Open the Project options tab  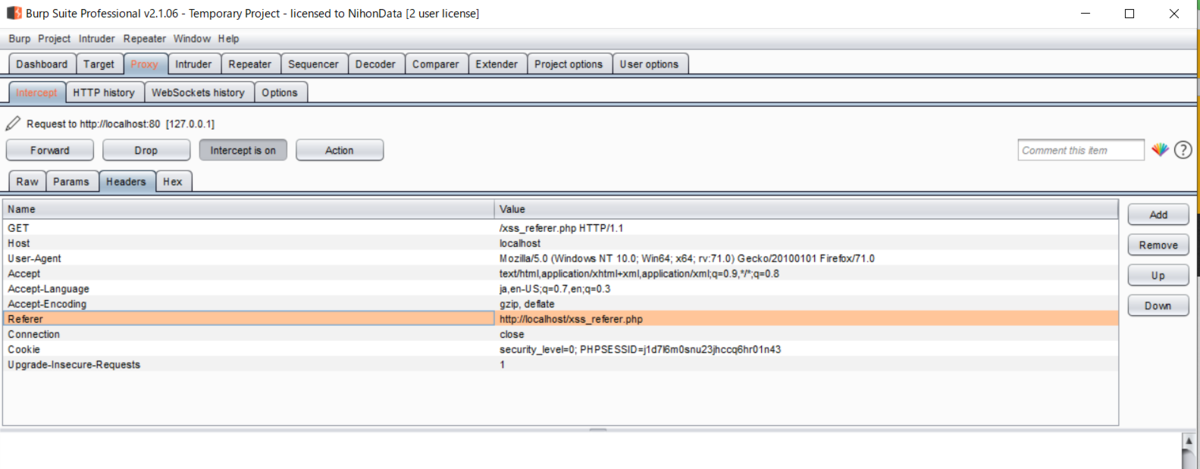tap(569, 64)
